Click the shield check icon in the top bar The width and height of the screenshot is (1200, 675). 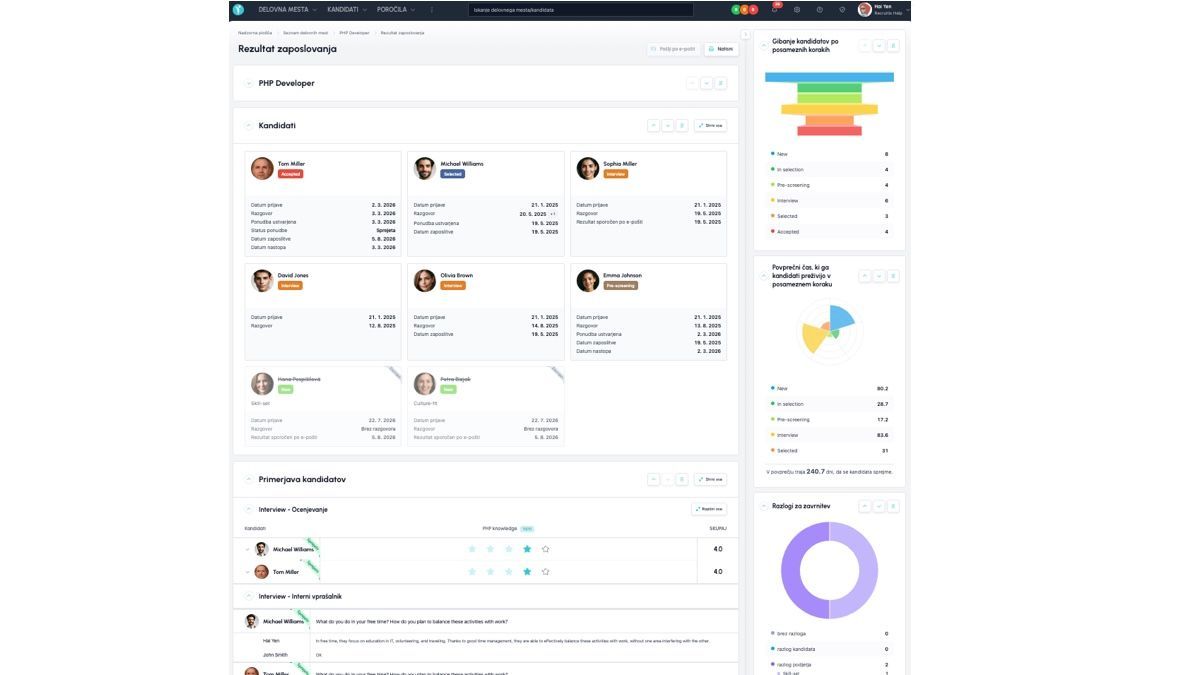[842, 9]
